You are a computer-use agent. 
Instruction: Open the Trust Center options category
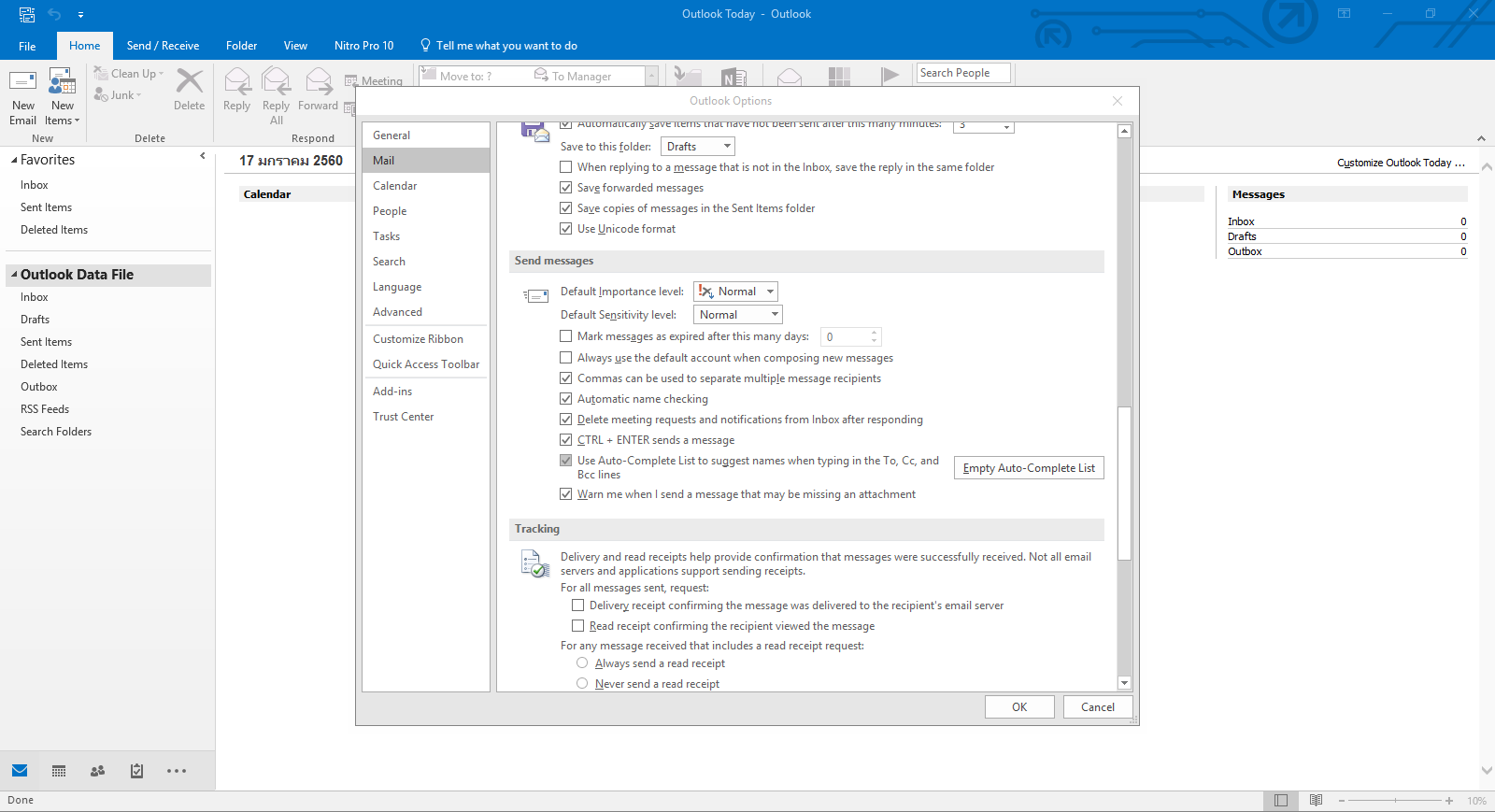pyautogui.click(x=425, y=417)
